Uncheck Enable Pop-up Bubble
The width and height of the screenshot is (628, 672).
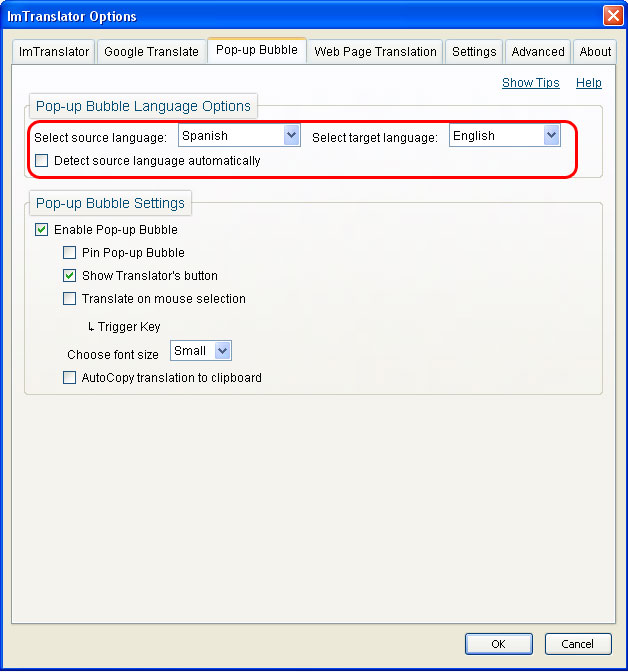click(42, 230)
